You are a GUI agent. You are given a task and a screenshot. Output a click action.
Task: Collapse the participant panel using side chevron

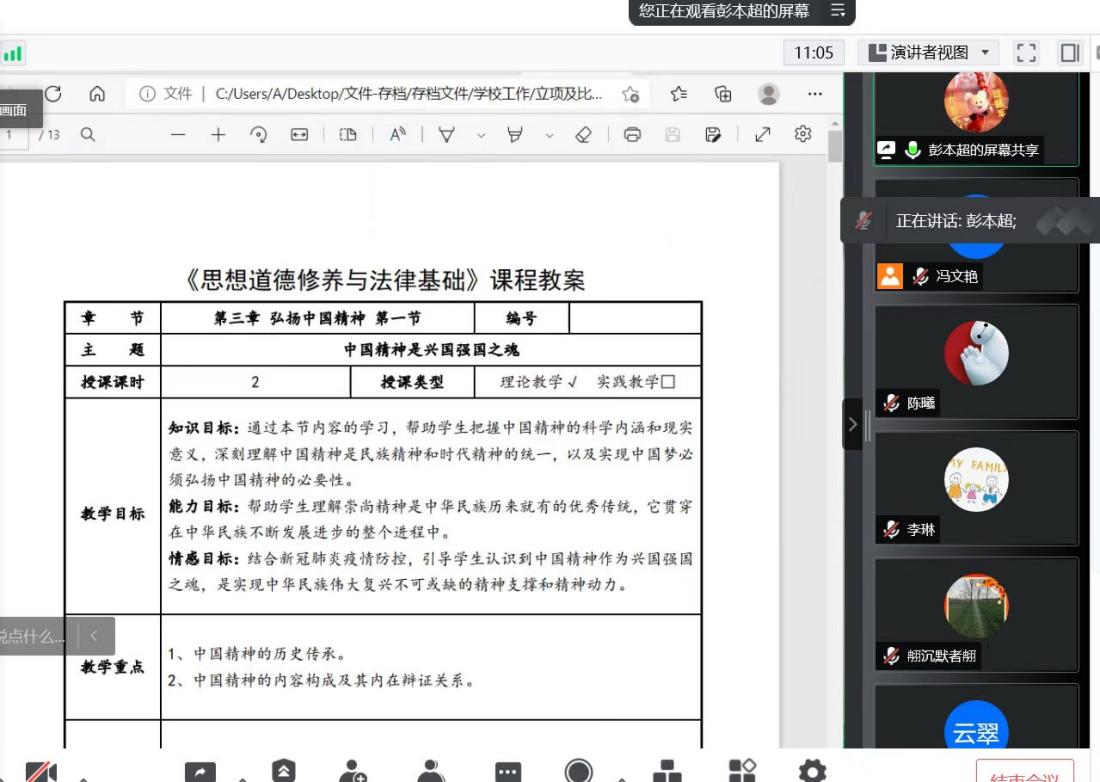coord(853,424)
